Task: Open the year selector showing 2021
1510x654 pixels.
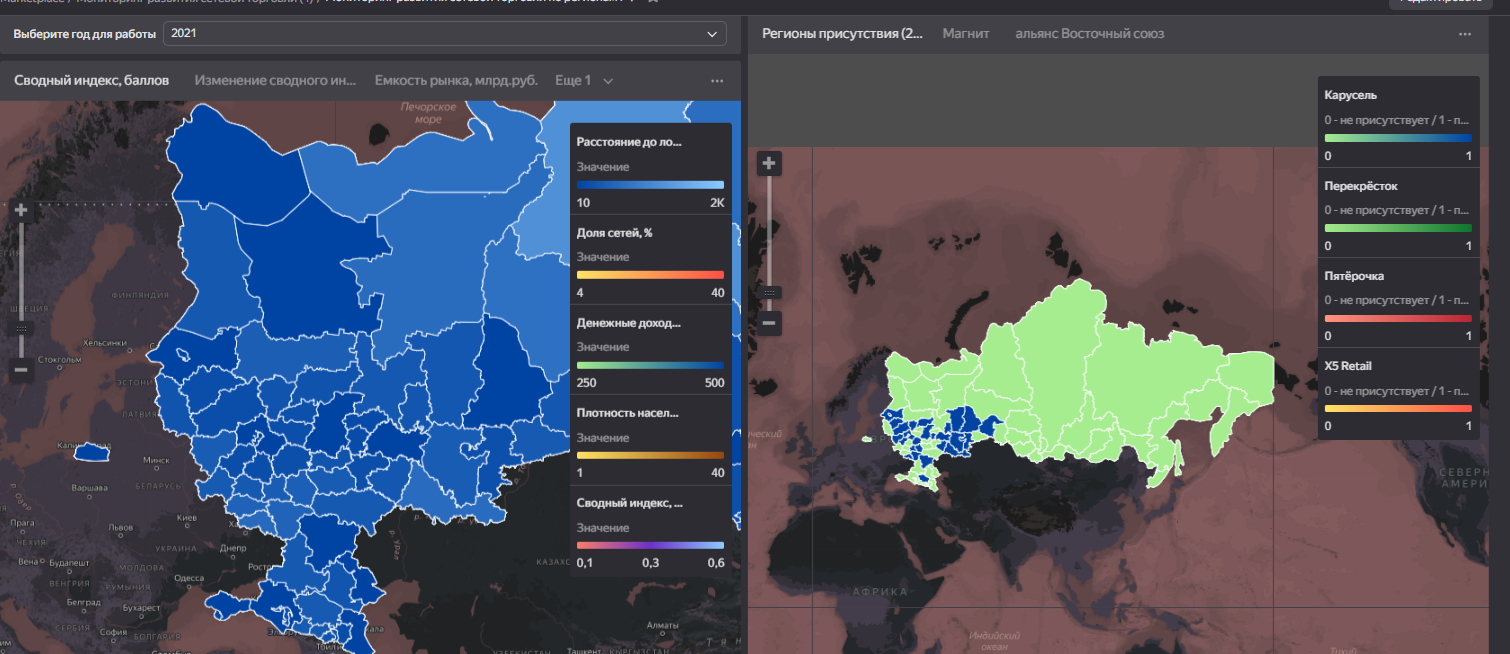Action: 444,34
